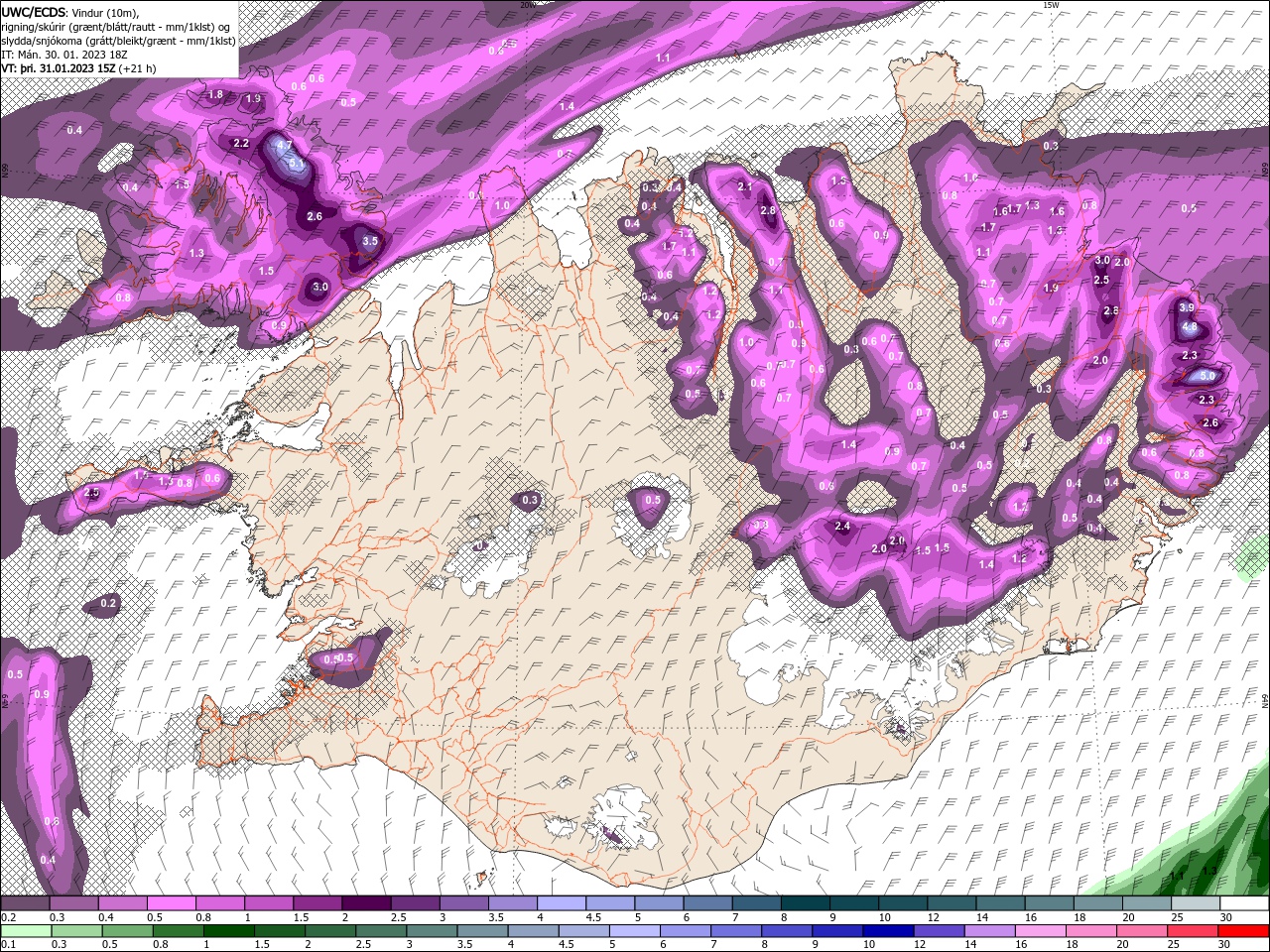The image size is (1270, 952).
Task: Click the 5.0 snowfall value on the map
Action: pos(1206,377)
